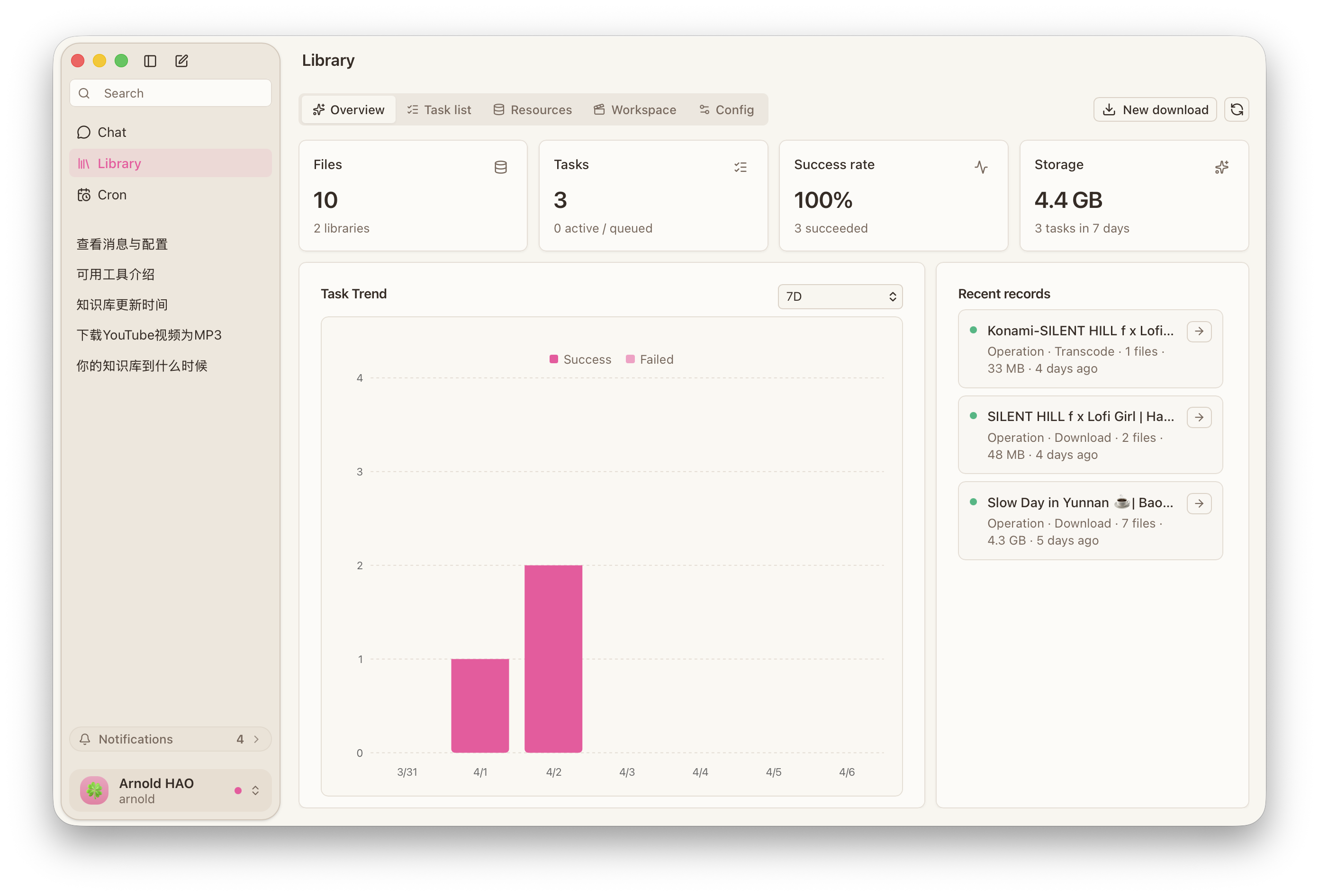Click the sparkle icon on Storage card
This screenshot has height=896, width=1319.
tap(1221, 166)
